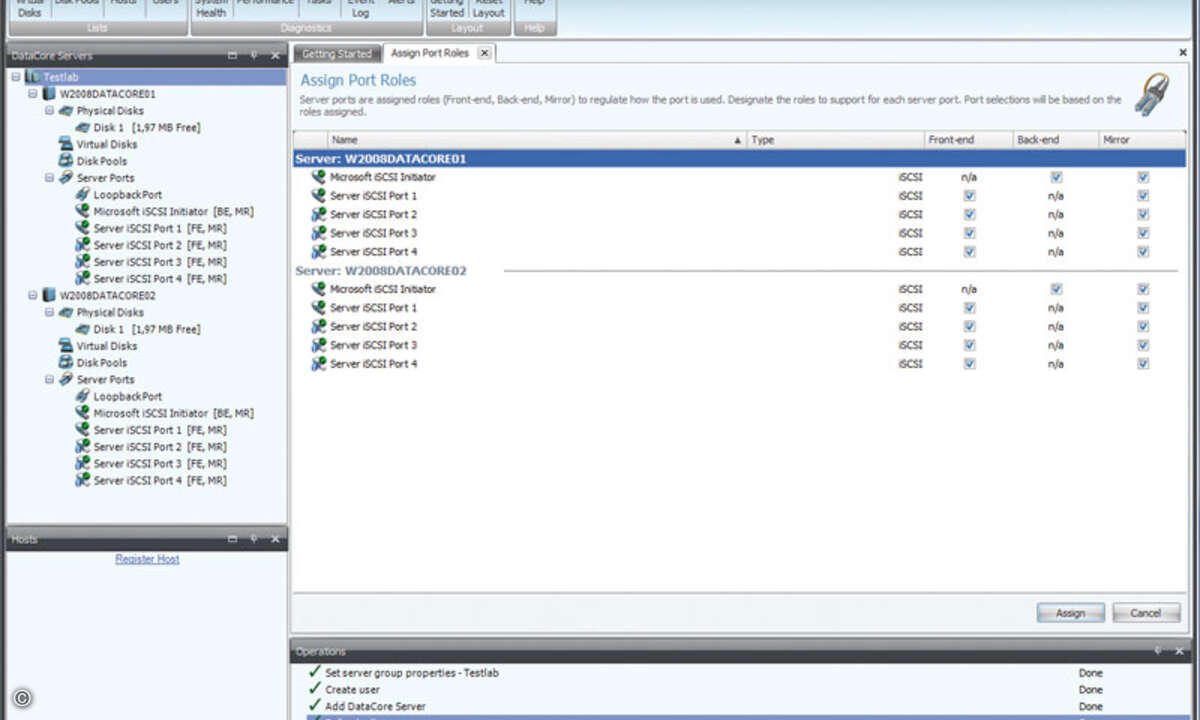
Task: Switch to the Getting Started tab
Action: [337, 54]
